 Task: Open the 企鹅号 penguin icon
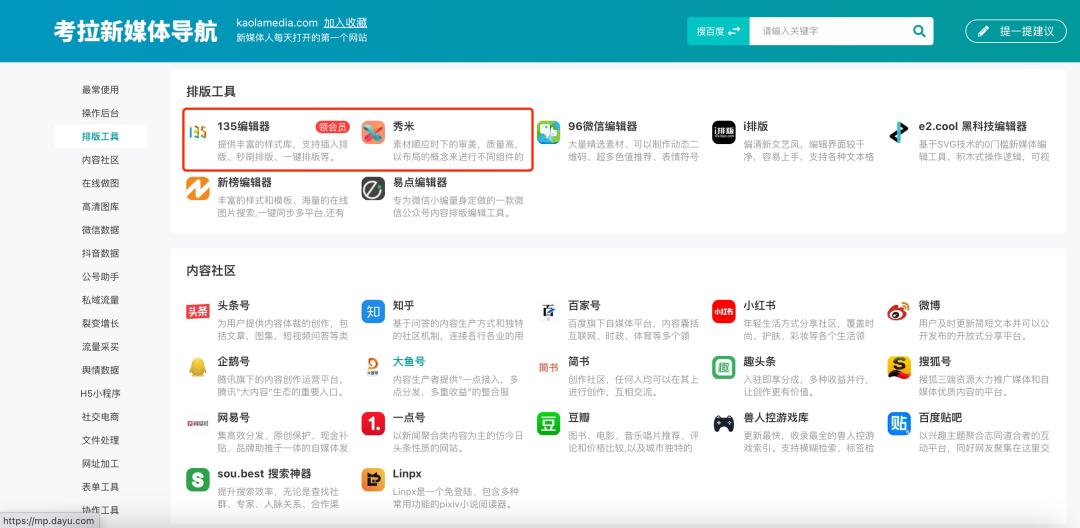[198, 367]
